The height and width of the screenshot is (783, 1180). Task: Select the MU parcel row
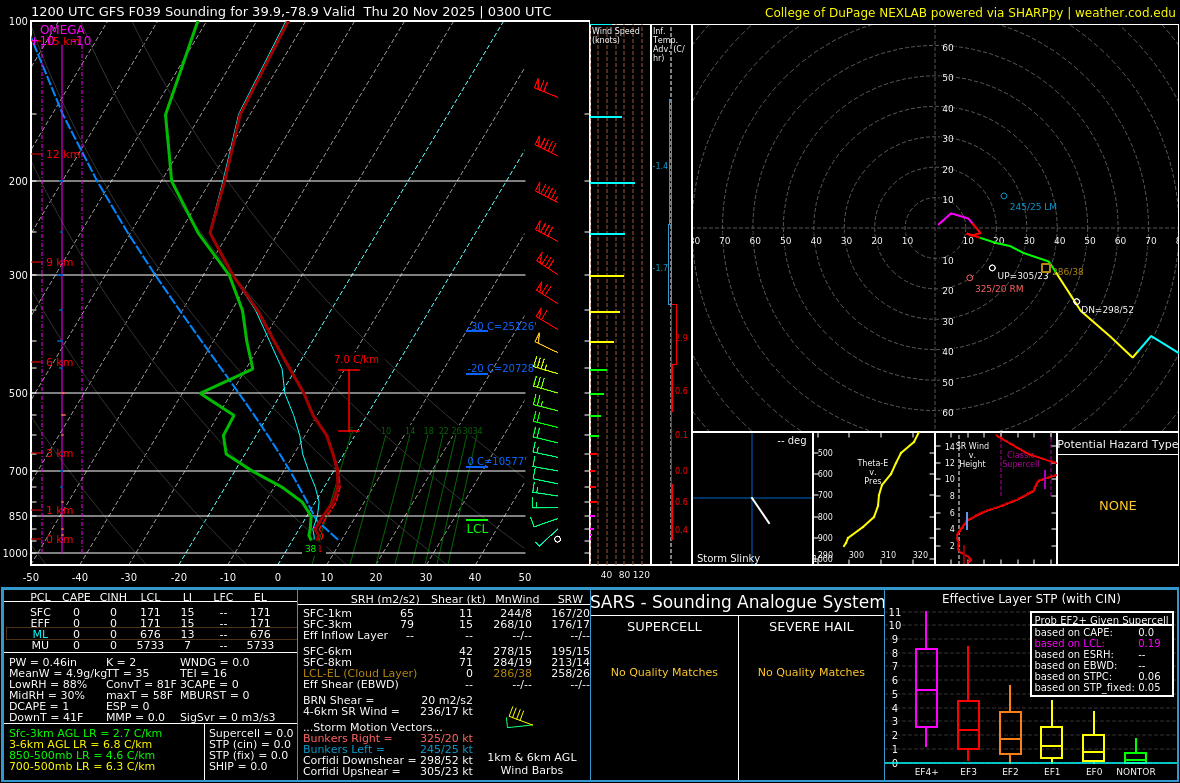tap(150, 645)
